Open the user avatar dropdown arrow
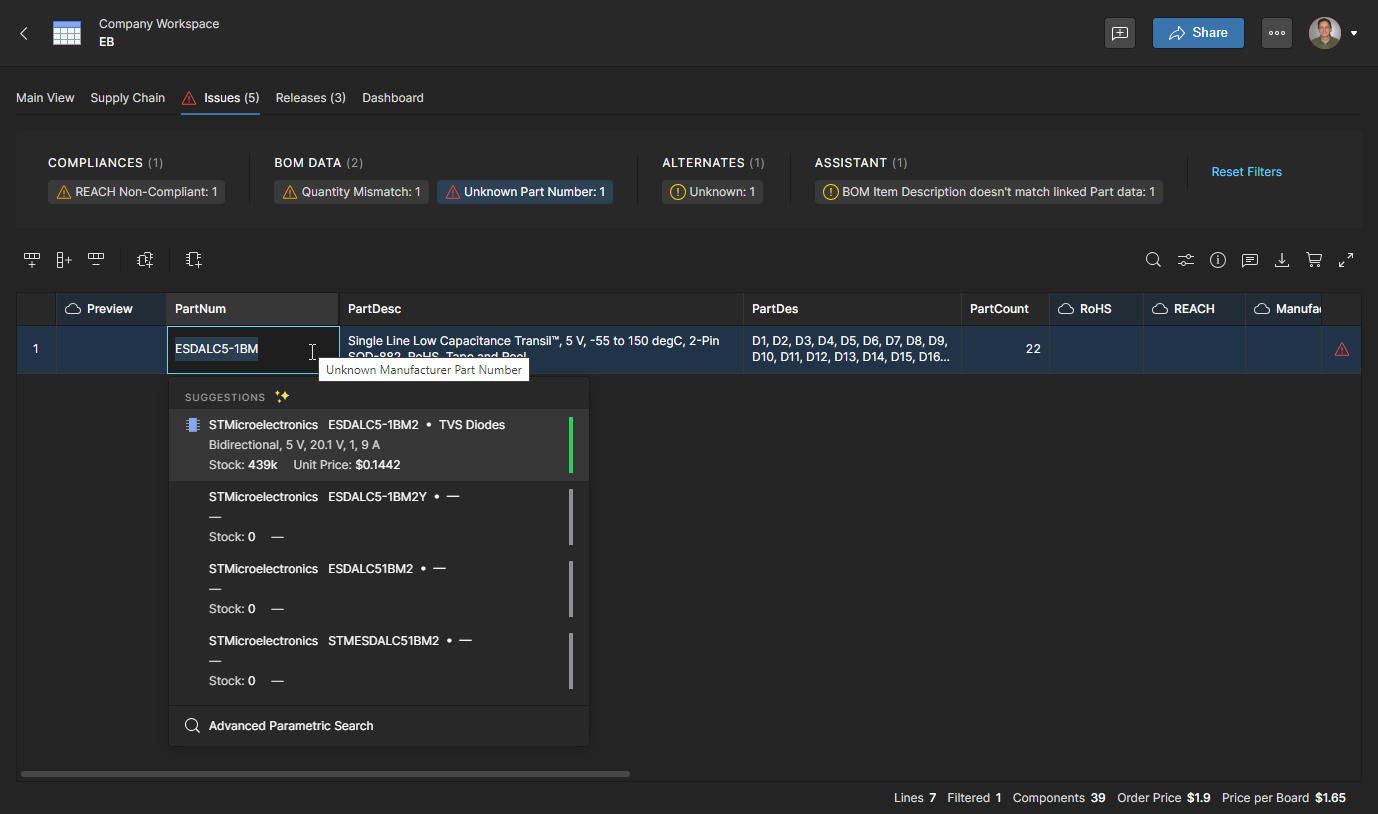This screenshot has height=814, width=1378. [1354, 33]
